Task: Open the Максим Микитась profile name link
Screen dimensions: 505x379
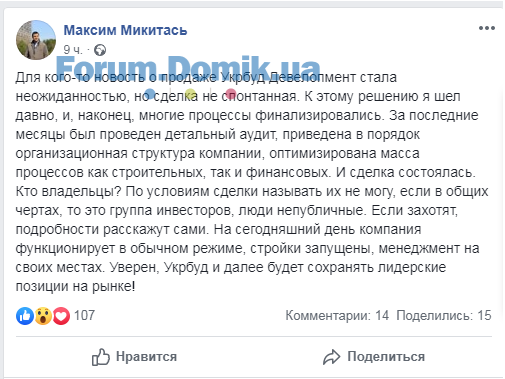Action: [125, 30]
